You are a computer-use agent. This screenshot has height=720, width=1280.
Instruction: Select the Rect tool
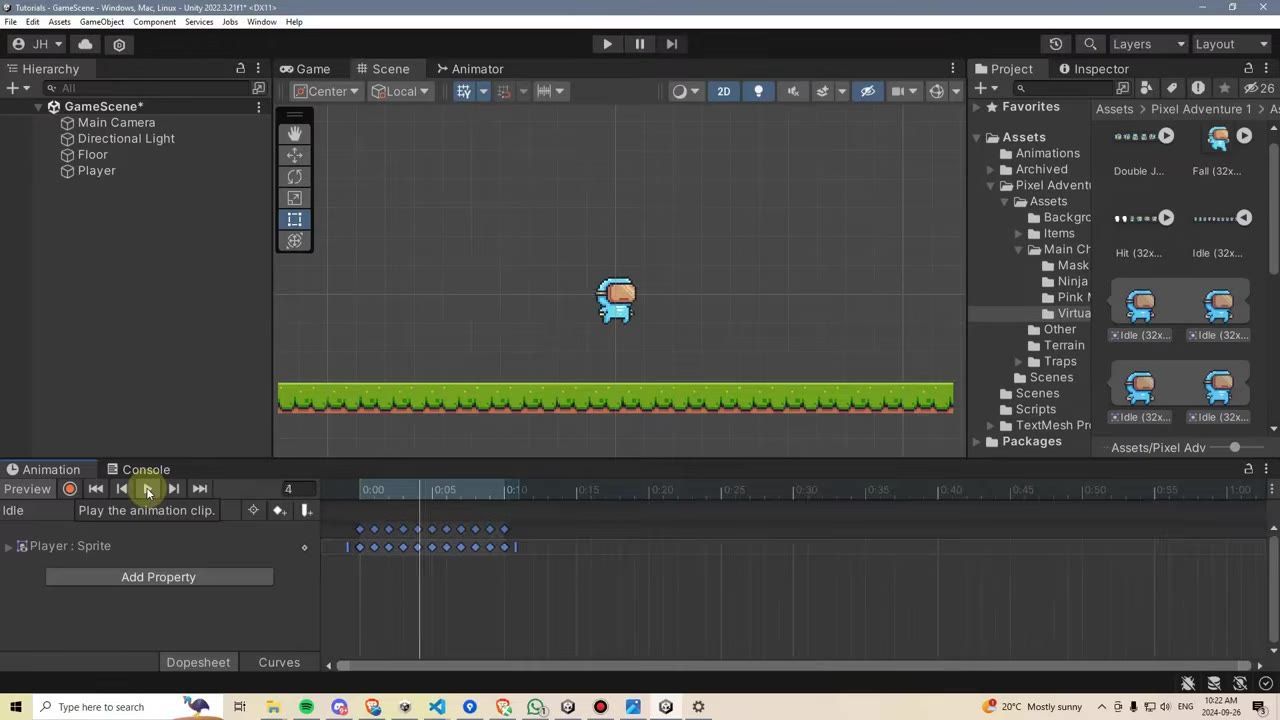(x=294, y=219)
